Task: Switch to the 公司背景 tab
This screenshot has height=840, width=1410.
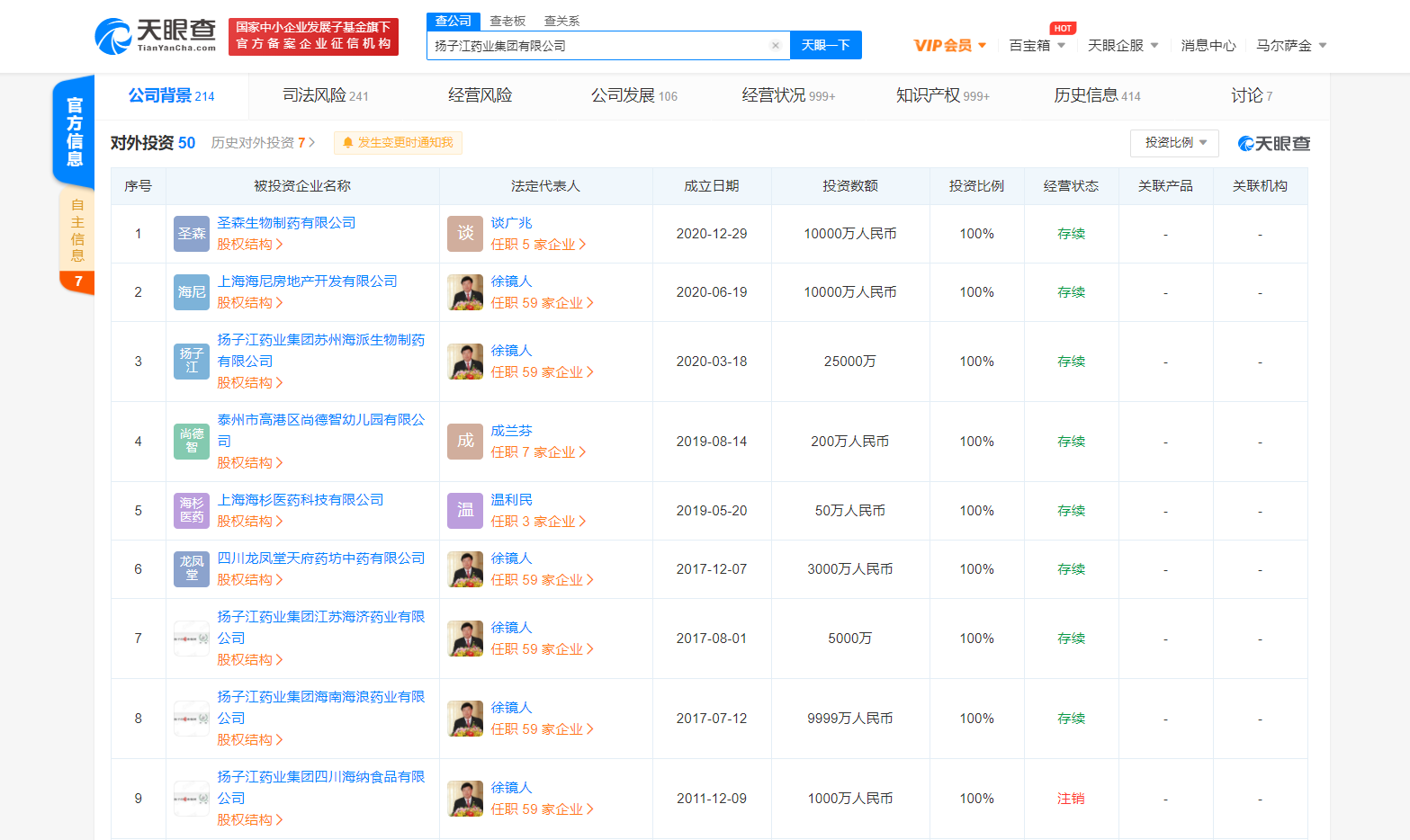Action: click(171, 95)
